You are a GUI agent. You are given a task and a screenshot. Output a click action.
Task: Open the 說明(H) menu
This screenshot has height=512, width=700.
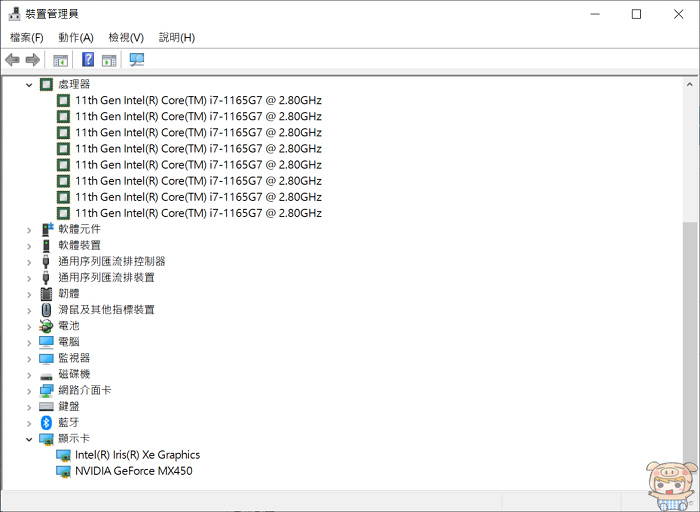point(177,37)
